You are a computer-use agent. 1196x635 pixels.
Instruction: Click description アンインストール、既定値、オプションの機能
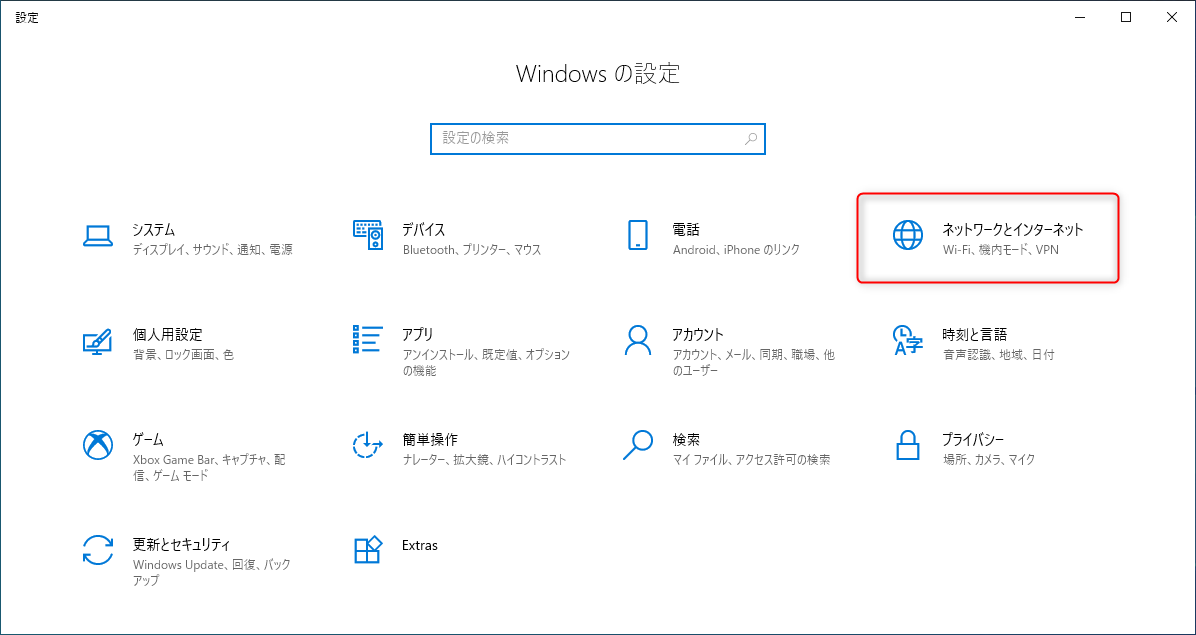point(486,362)
